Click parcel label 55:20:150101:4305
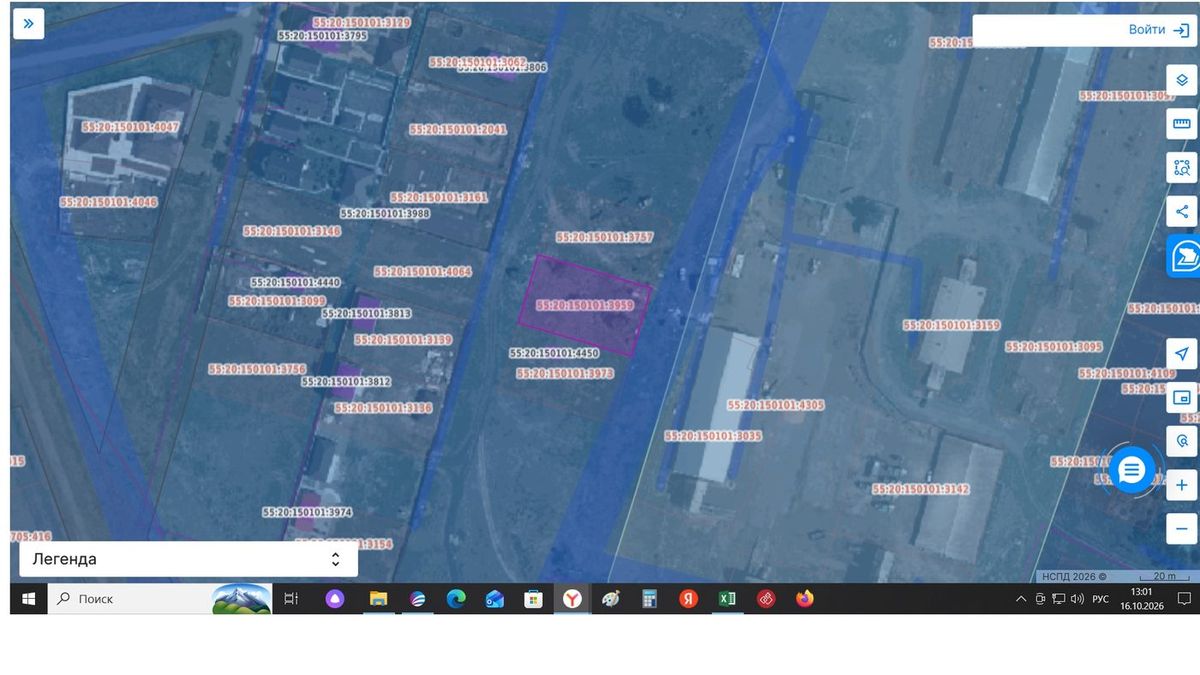This screenshot has height=675, width=1200. coord(776,406)
